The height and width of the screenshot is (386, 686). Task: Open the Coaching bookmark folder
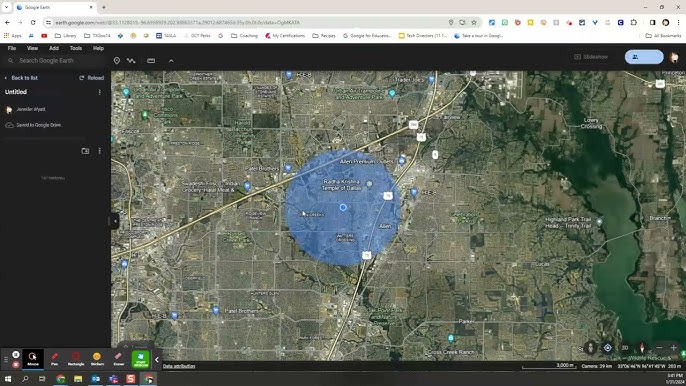(244, 36)
